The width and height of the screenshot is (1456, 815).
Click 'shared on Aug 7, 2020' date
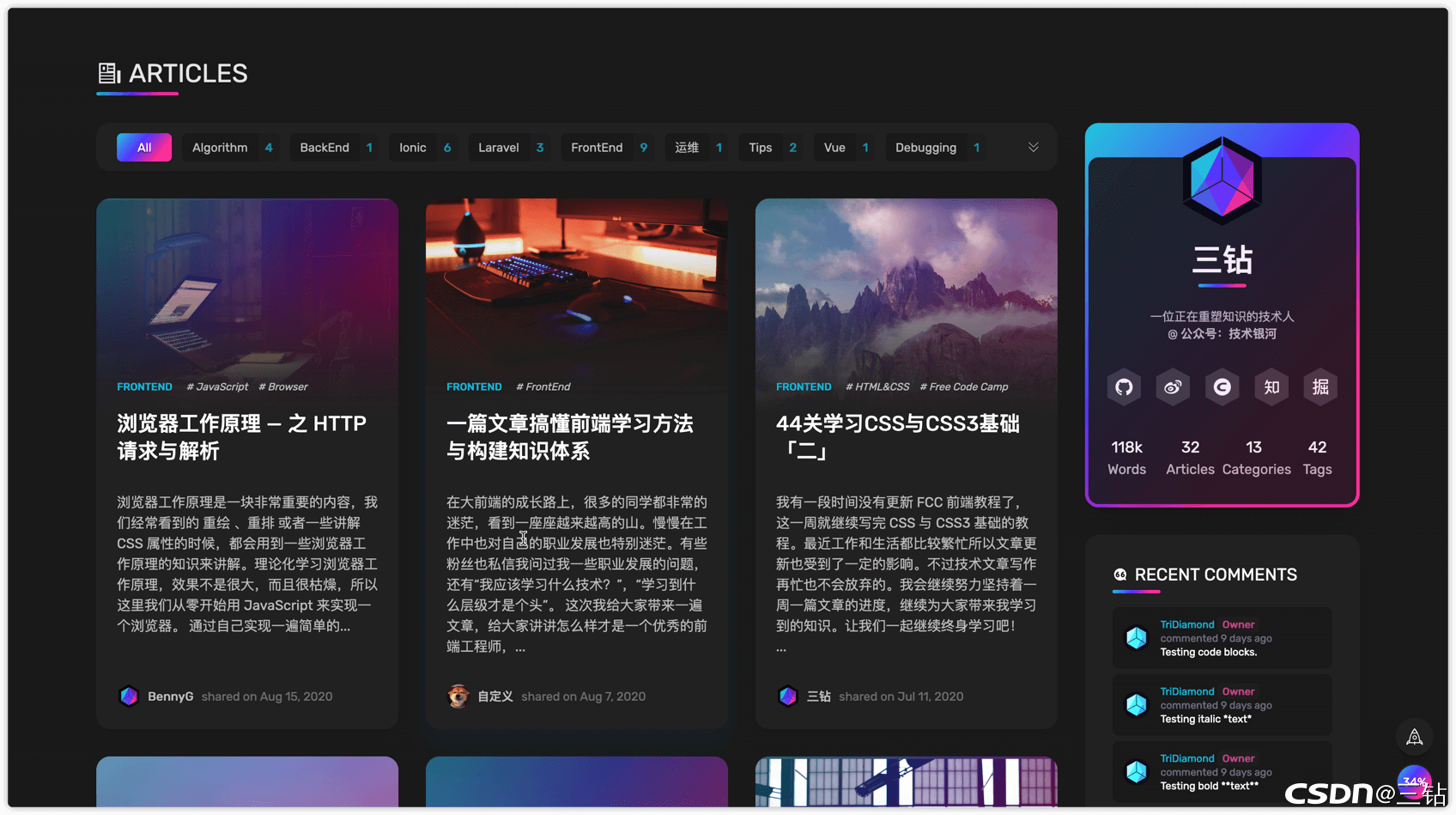584,696
